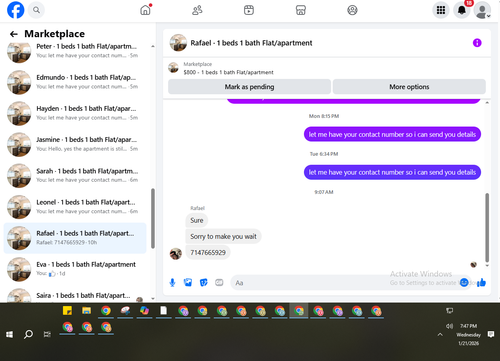The image size is (500, 361).
Task: Click the conversation list scrollbar thumb
Action: (153, 218)
